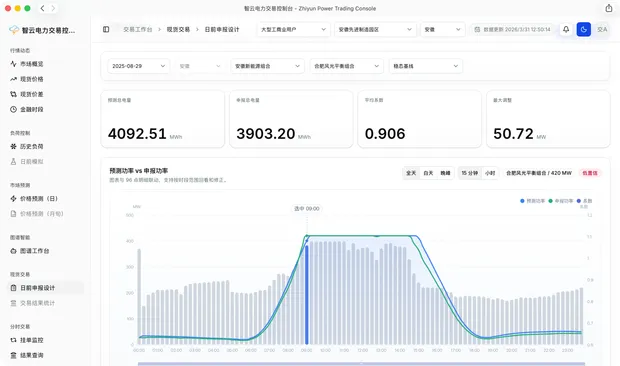Screen dimensions: 620x366
Task: Click the 现货价格 trend line icon
Action: click(13, 79)
